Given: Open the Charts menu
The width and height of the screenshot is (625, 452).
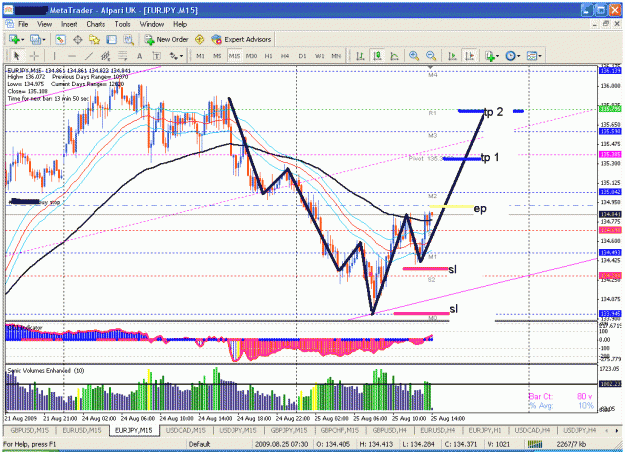Looking at the screenshot, I should click(96, 24).
